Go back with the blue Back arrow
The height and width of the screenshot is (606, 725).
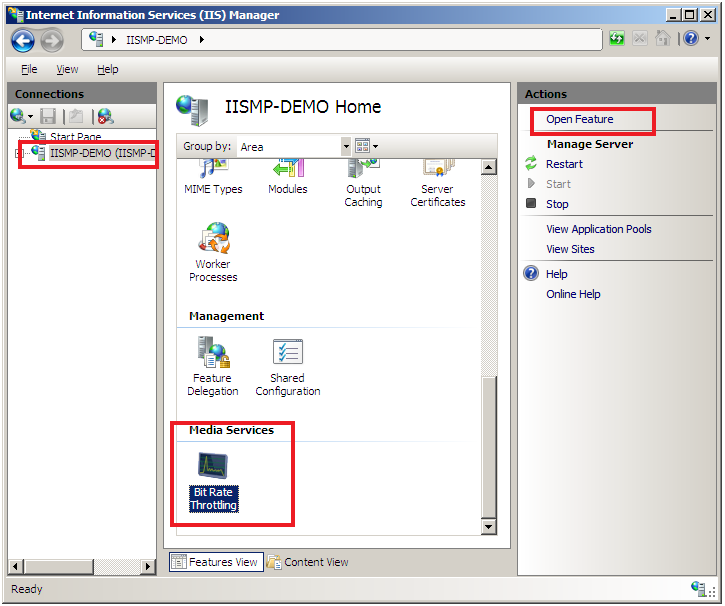23,40
